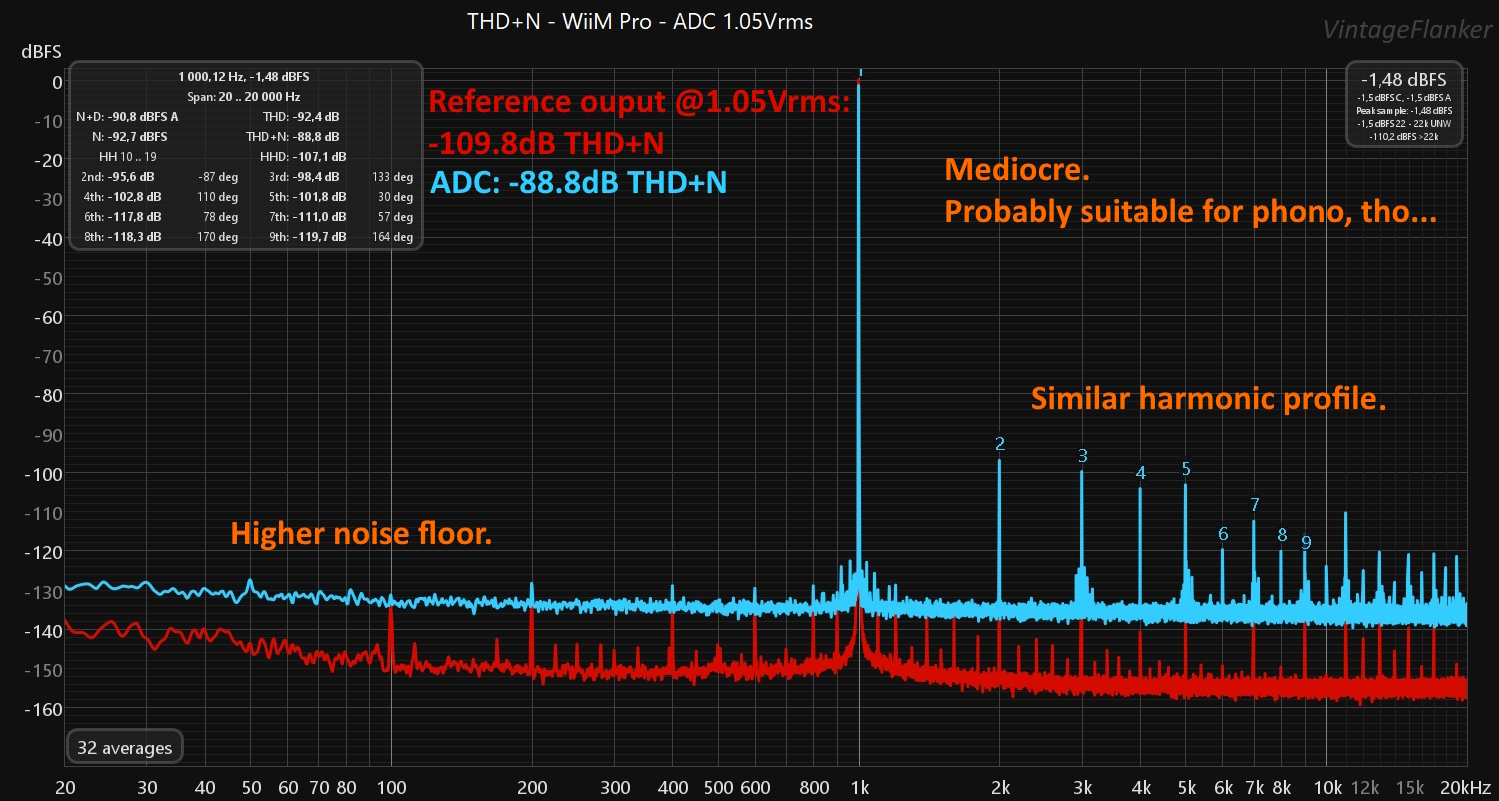Click the "9th: -119,7 dB" harmonic value

(307, 237)
